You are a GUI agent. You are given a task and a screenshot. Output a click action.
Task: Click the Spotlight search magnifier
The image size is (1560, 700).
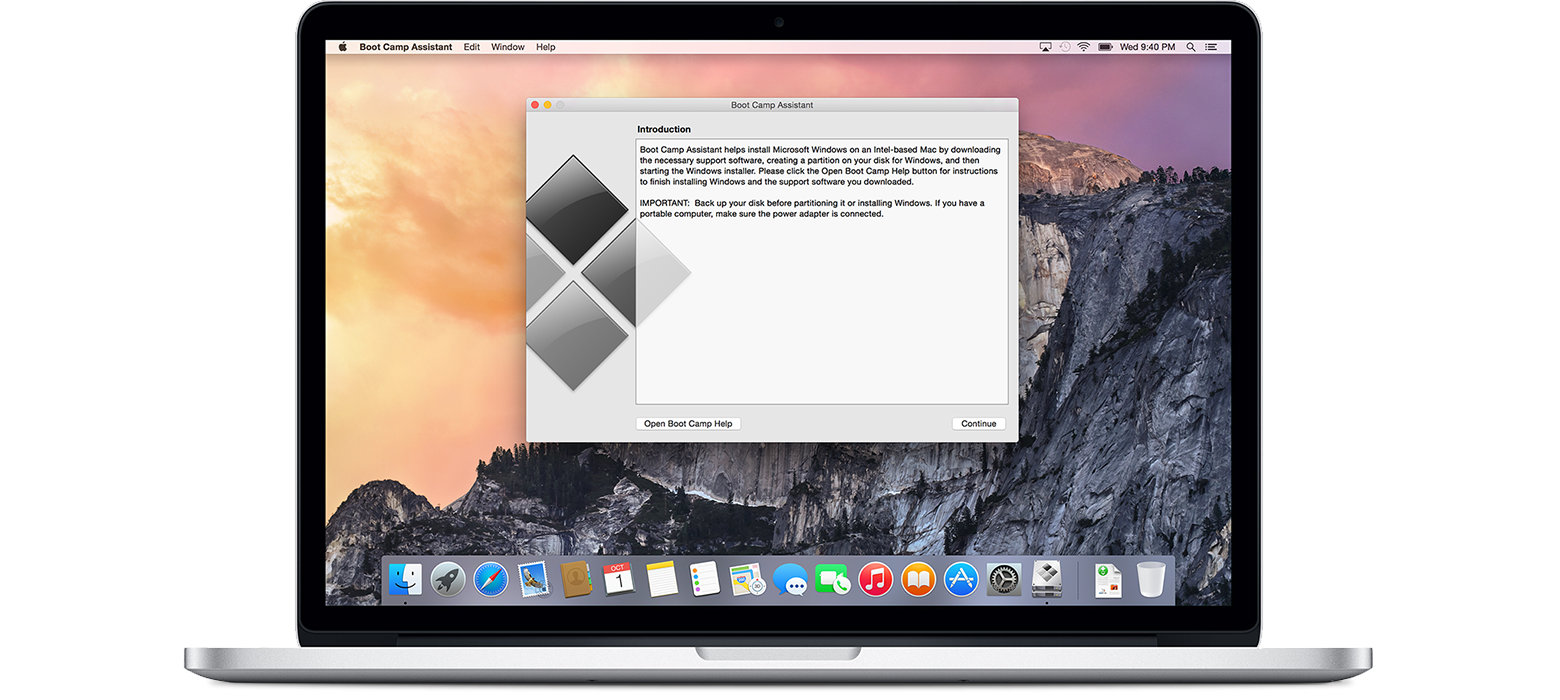coord(1191,47)
